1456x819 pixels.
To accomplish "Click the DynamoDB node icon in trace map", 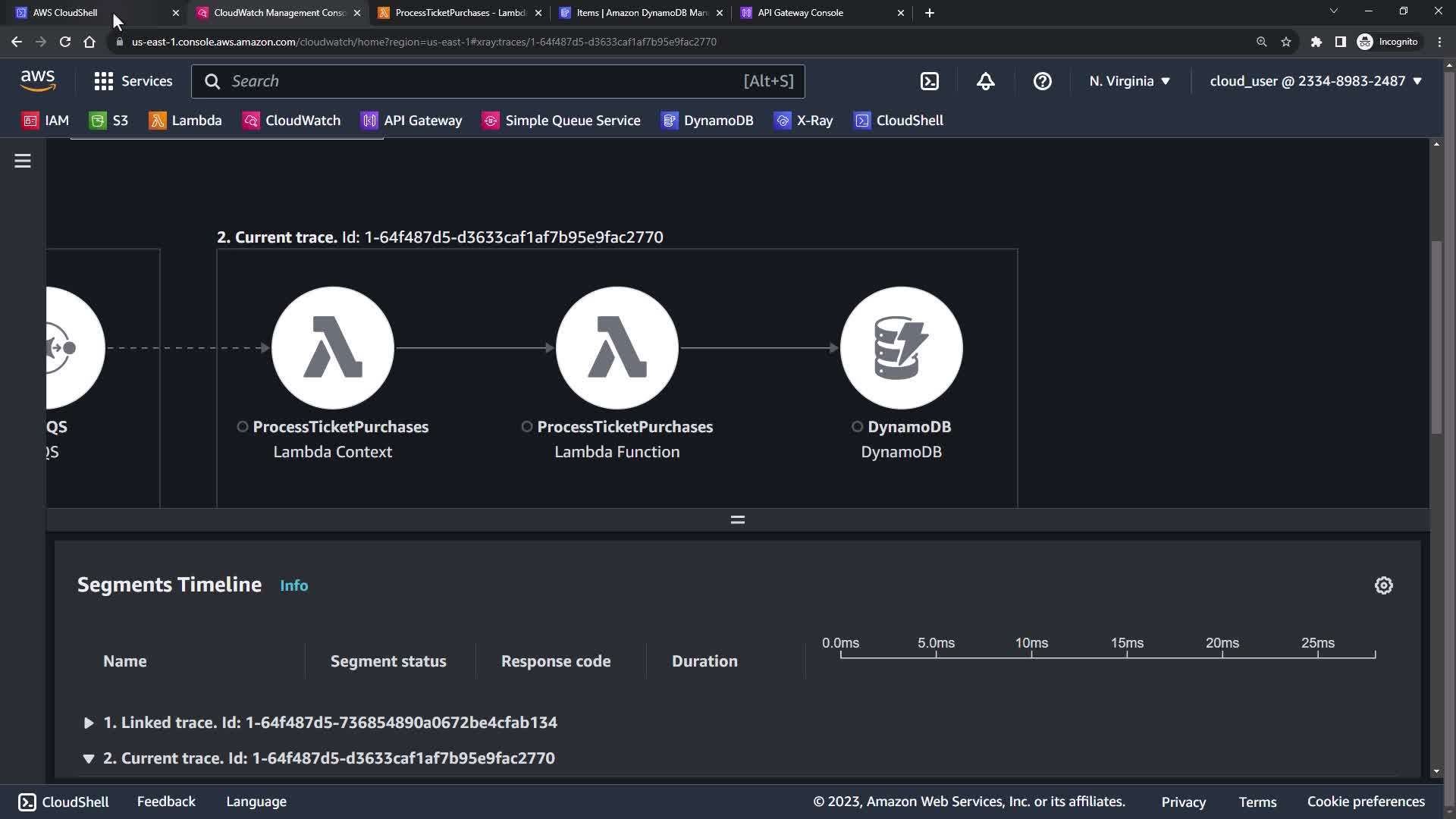I will point(901,348).
